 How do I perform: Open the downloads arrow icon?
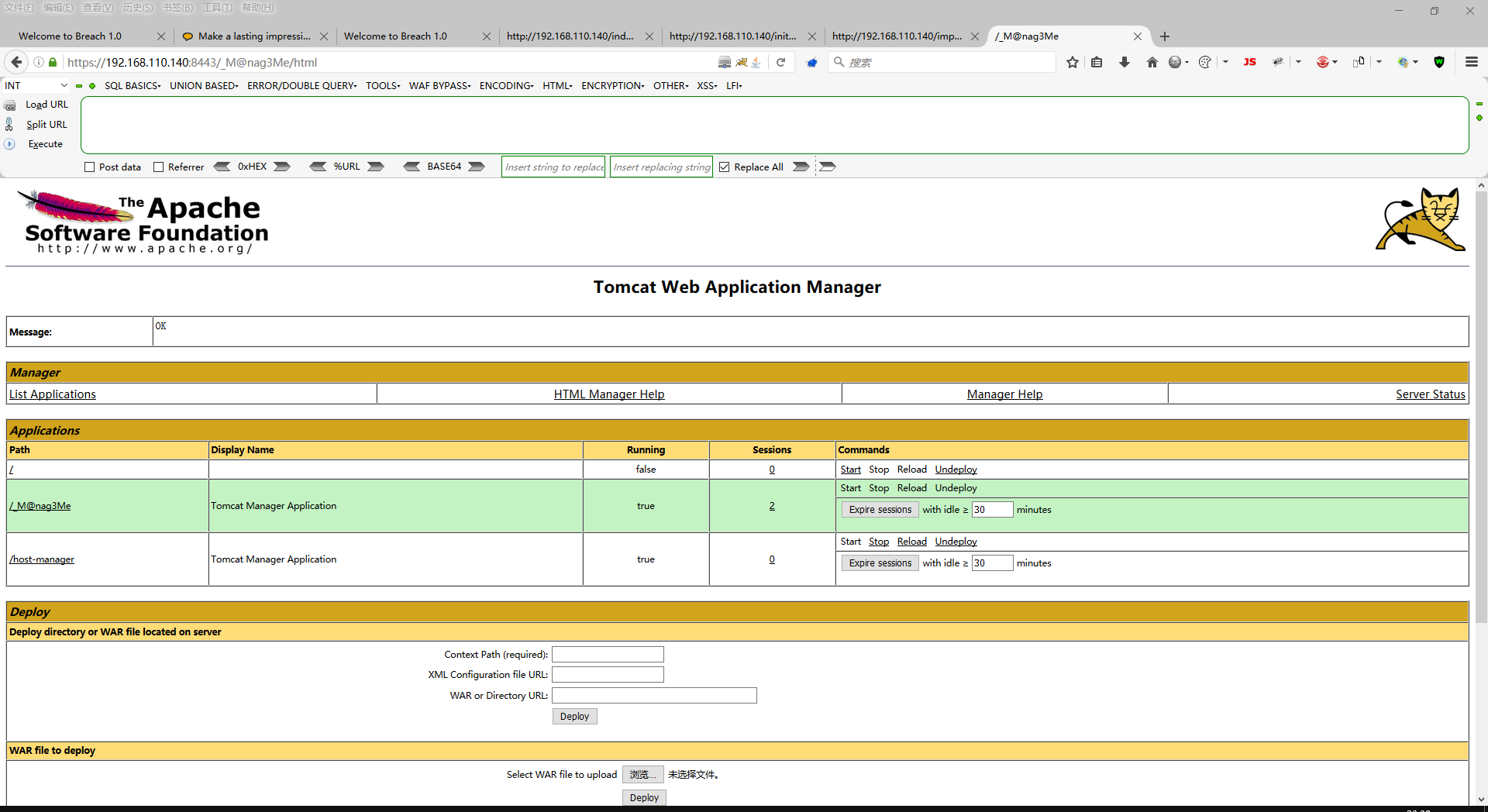1124,62
